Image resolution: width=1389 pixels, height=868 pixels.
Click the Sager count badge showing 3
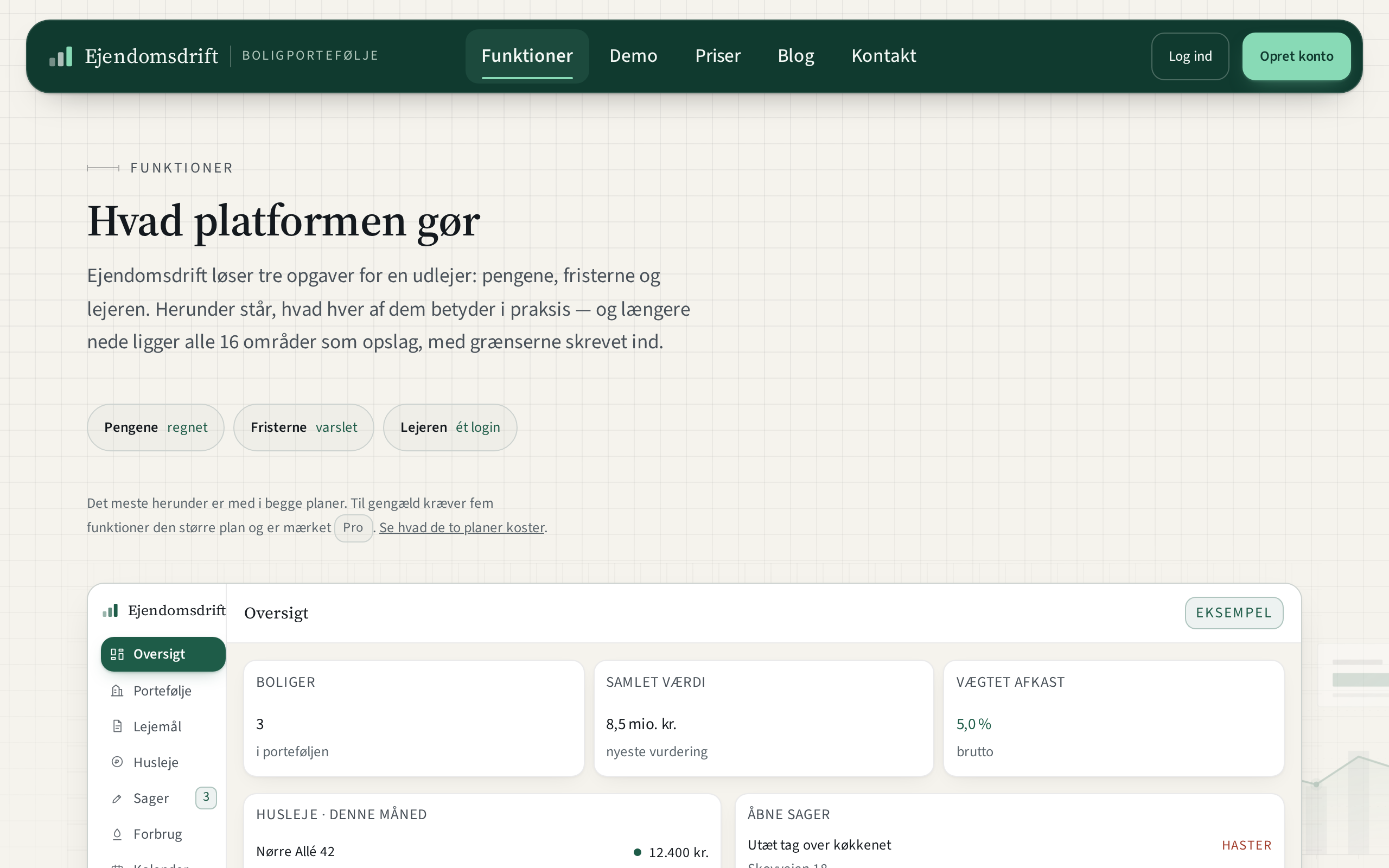pos(206,797)
